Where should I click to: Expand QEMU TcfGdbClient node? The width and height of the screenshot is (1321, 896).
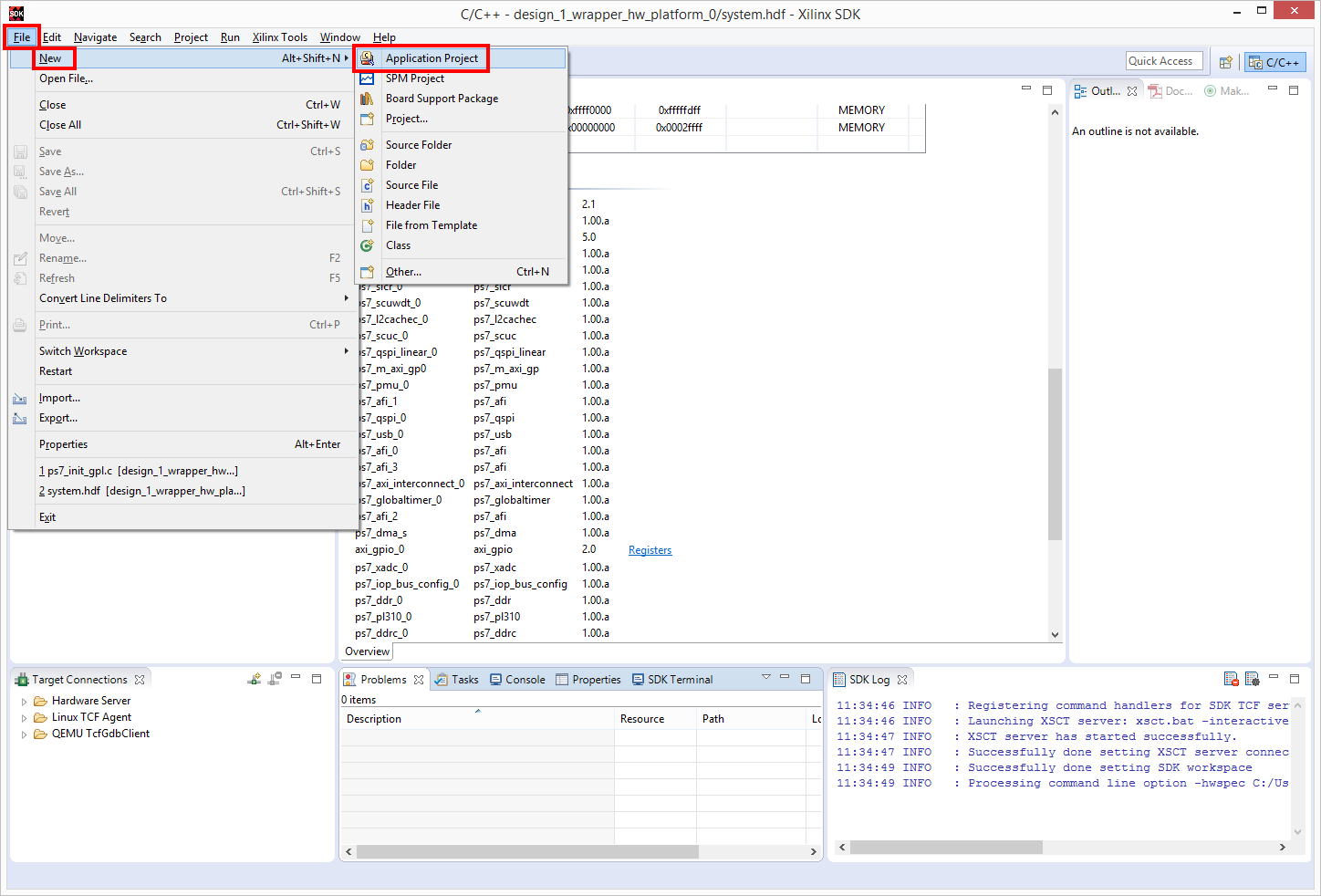24,735
